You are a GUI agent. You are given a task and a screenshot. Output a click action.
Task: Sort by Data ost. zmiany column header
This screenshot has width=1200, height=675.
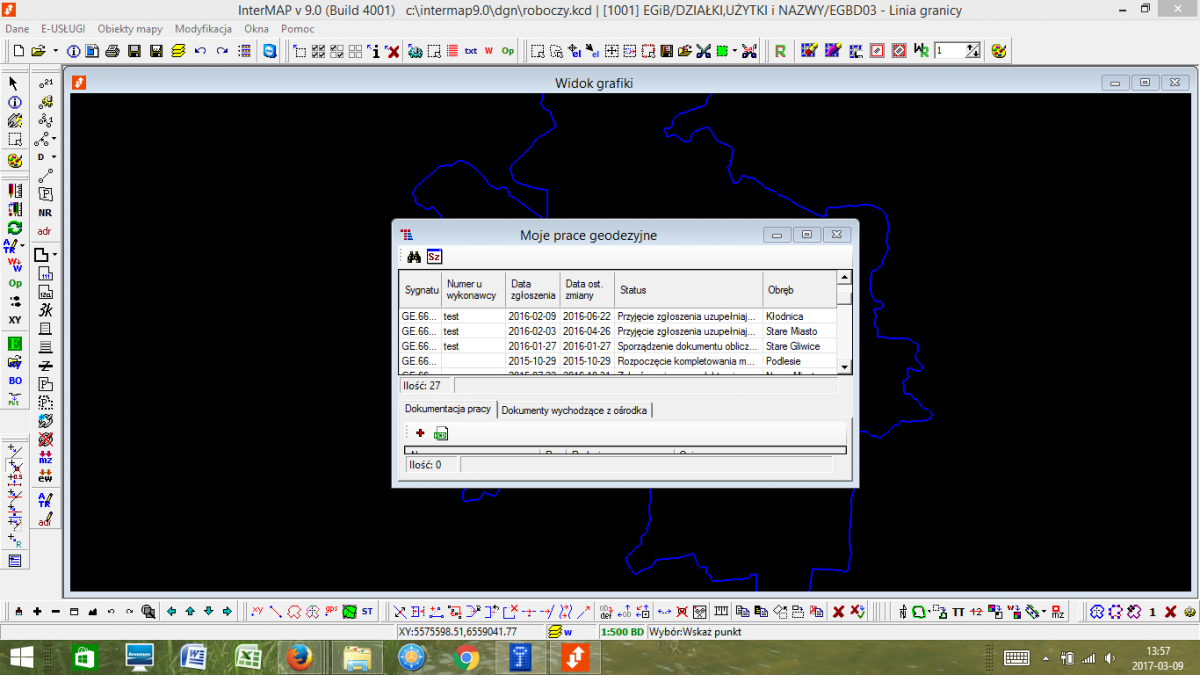tap(587, 290)
